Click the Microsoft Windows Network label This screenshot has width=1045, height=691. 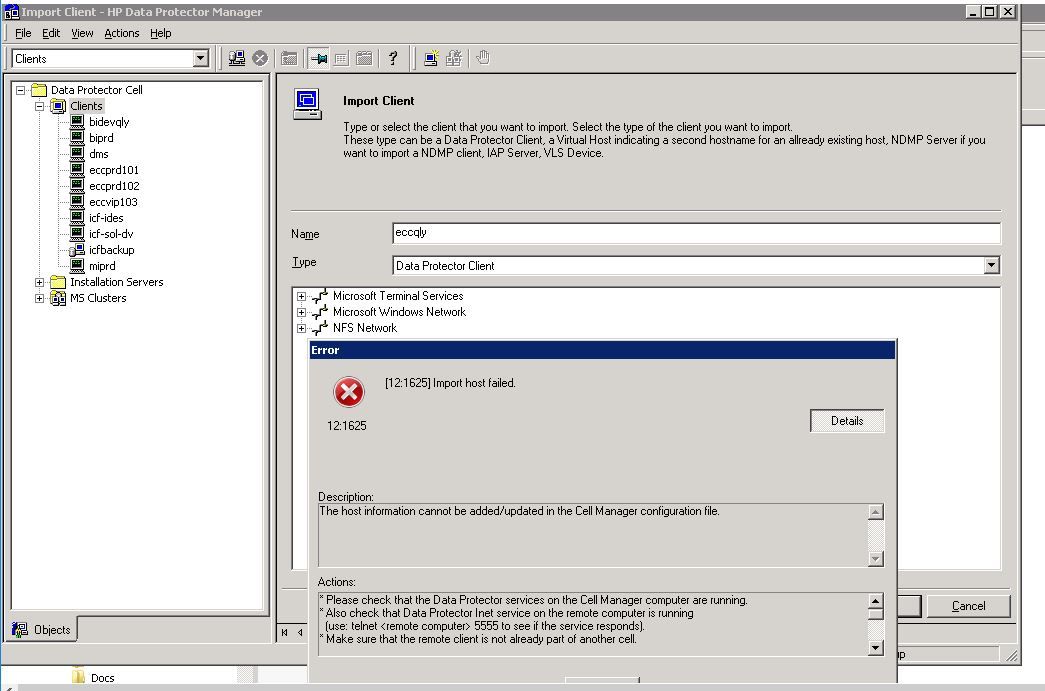pyautogui.click(x=399, y=312)
